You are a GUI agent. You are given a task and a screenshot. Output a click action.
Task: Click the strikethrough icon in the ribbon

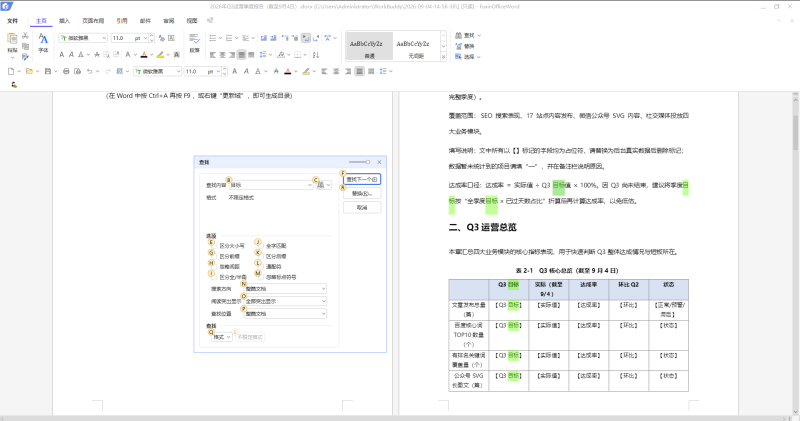(96, 55)
